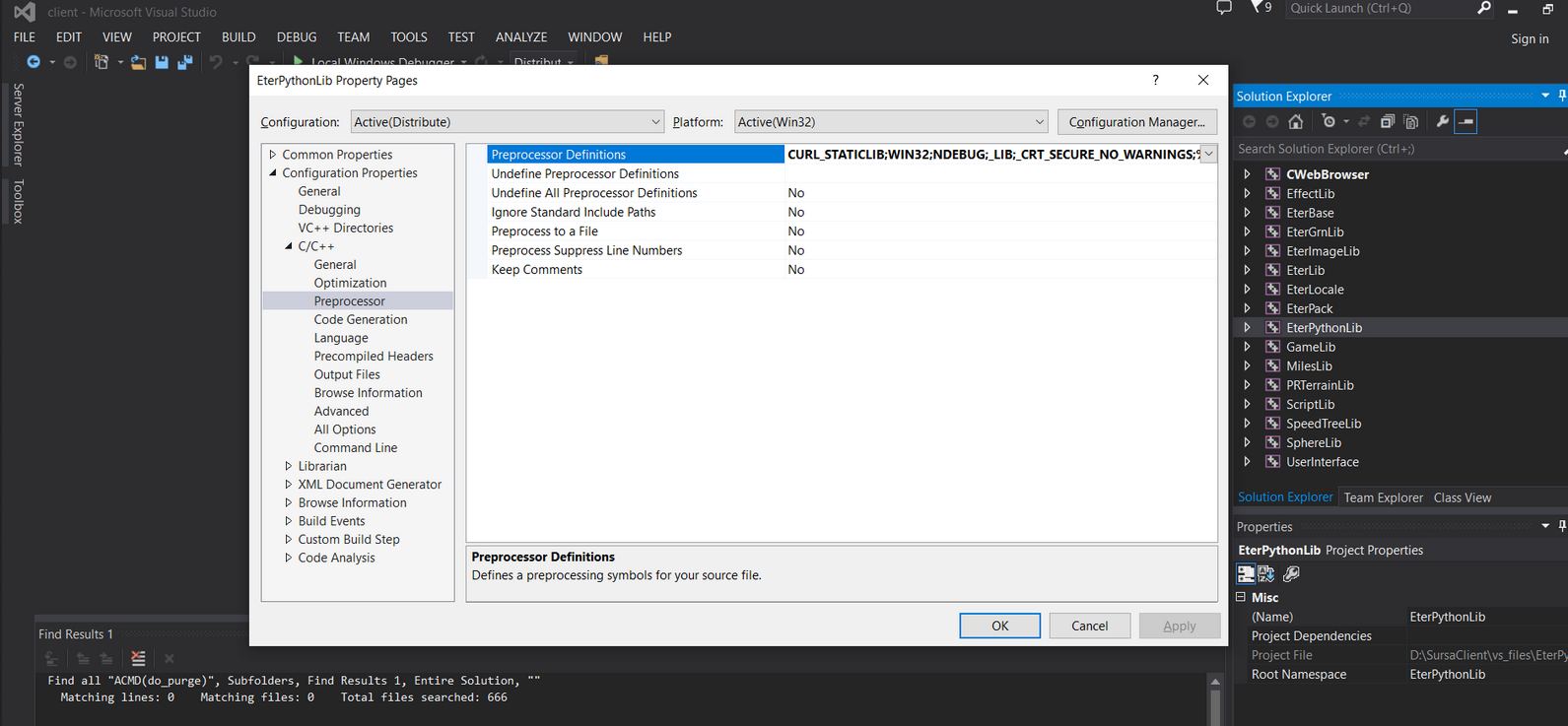Viewport: 1568px width, 726px height.
Task: Click the Save All toolbar icon
Action: (x=184, y=62)
